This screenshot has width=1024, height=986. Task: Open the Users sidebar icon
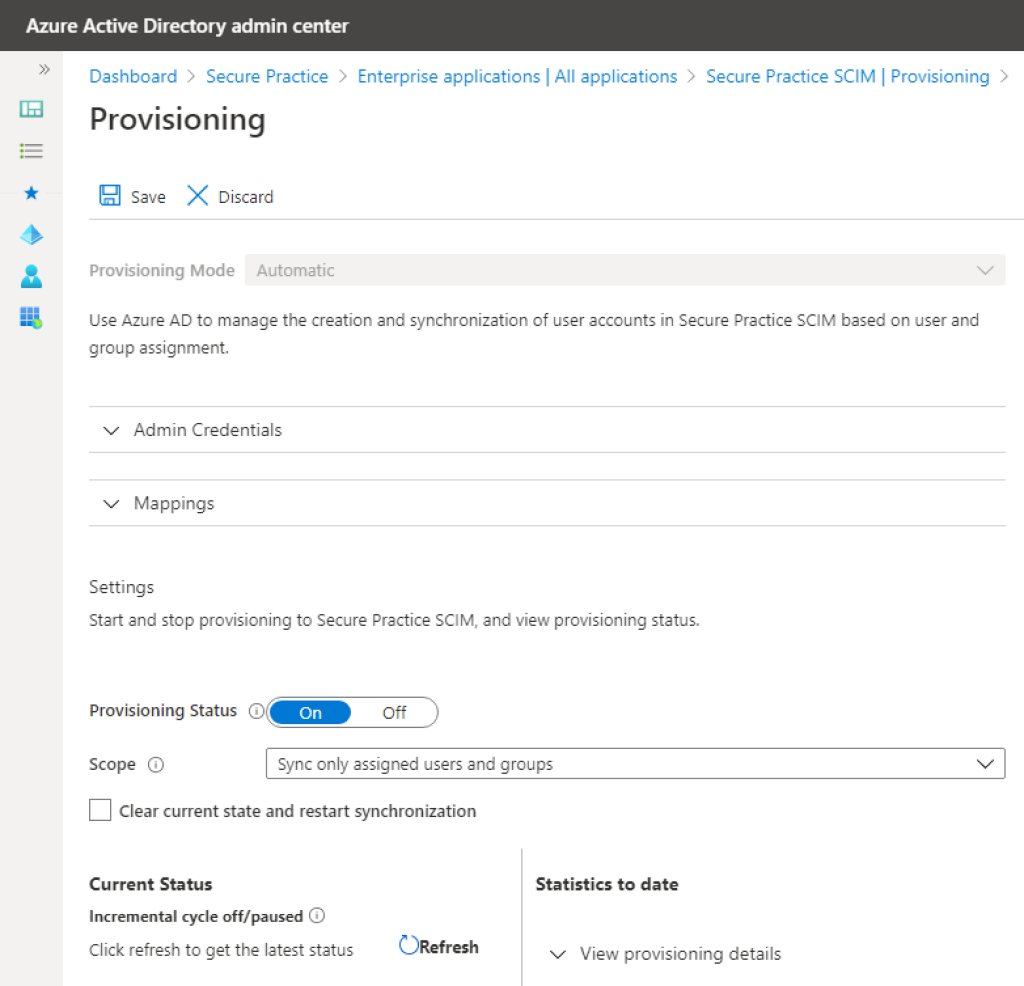pos(31,276)
